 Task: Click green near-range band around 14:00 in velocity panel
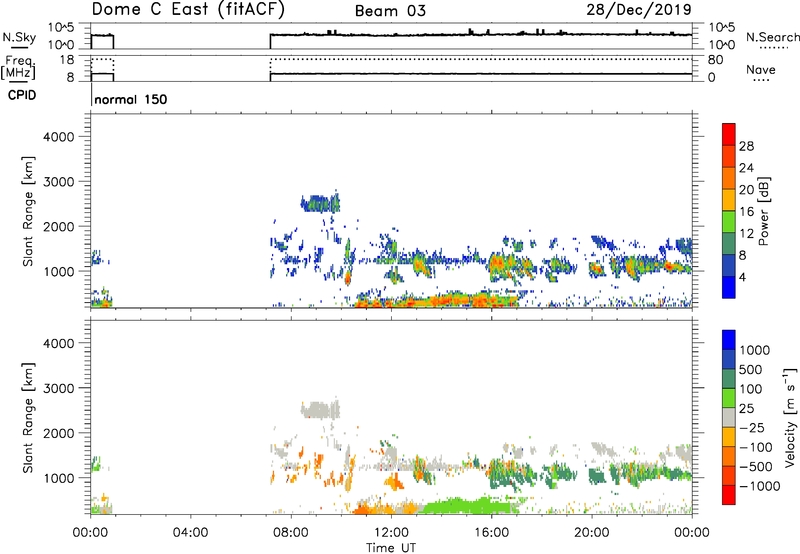click(x=467, y=506)
